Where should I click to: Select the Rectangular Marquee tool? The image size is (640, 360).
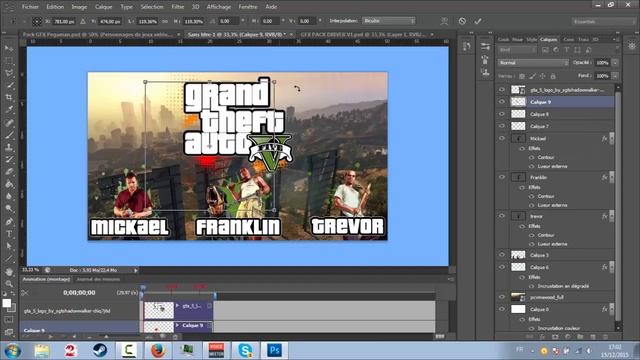click(x=9, y=61)
